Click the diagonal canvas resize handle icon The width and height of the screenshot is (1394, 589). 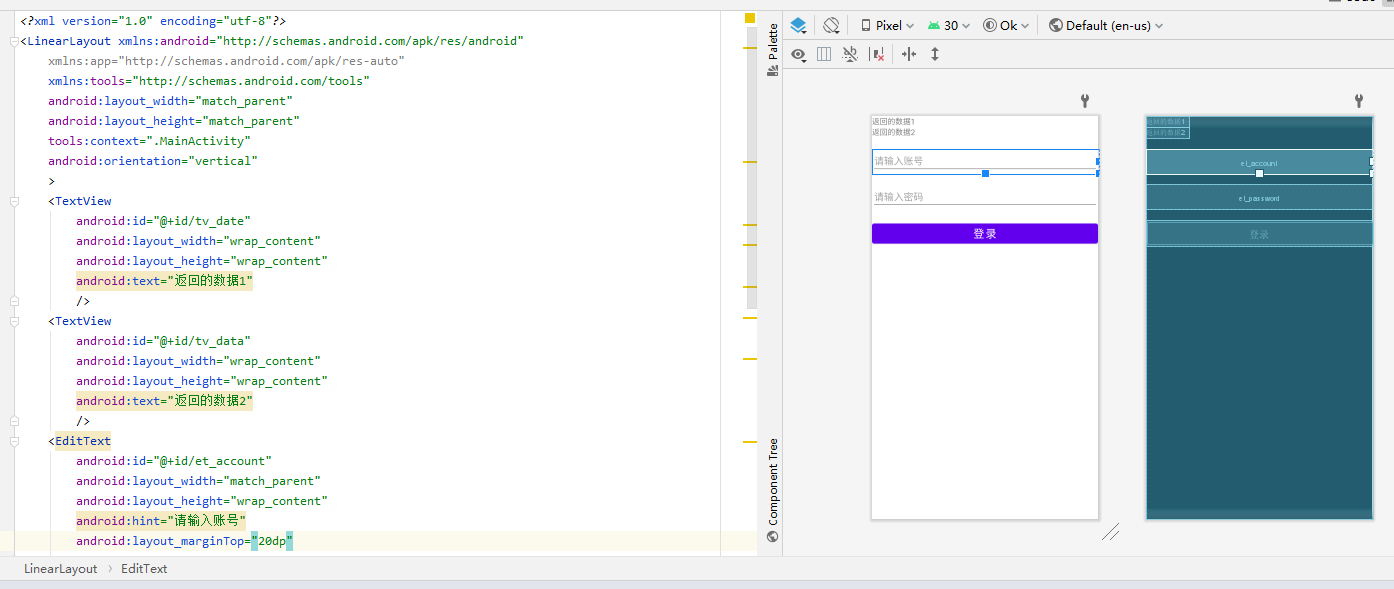pyautogui.click(x=1111, y=532)
